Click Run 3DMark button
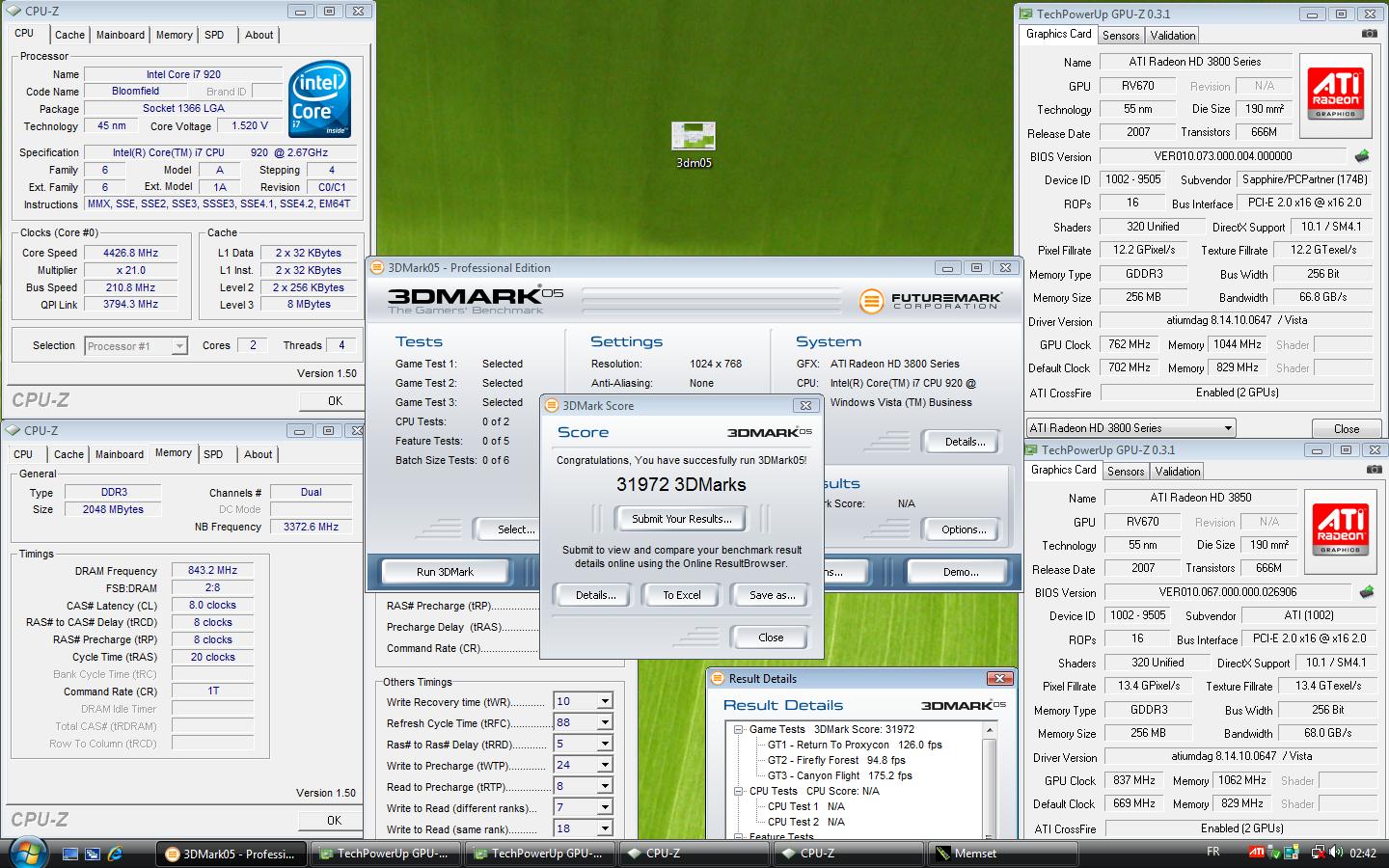The height and width of the screenshot is (868, 1389). pos(445,572)
